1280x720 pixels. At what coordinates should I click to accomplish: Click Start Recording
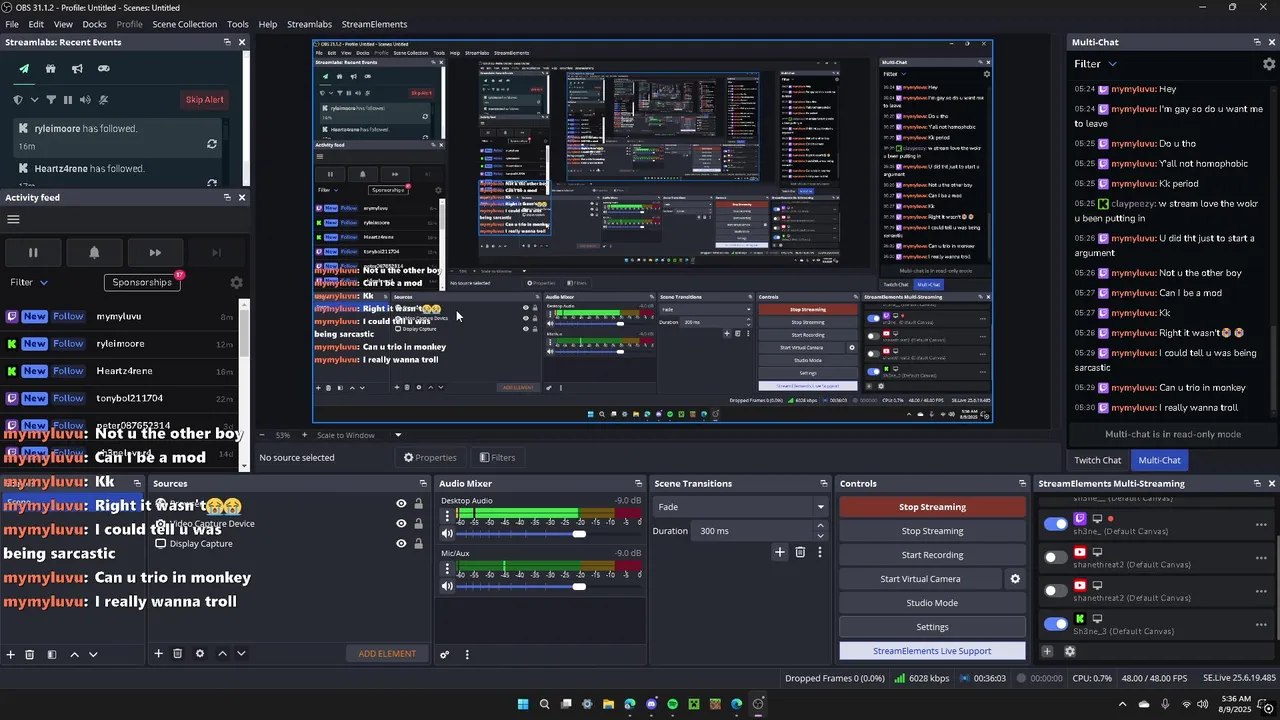932,555
